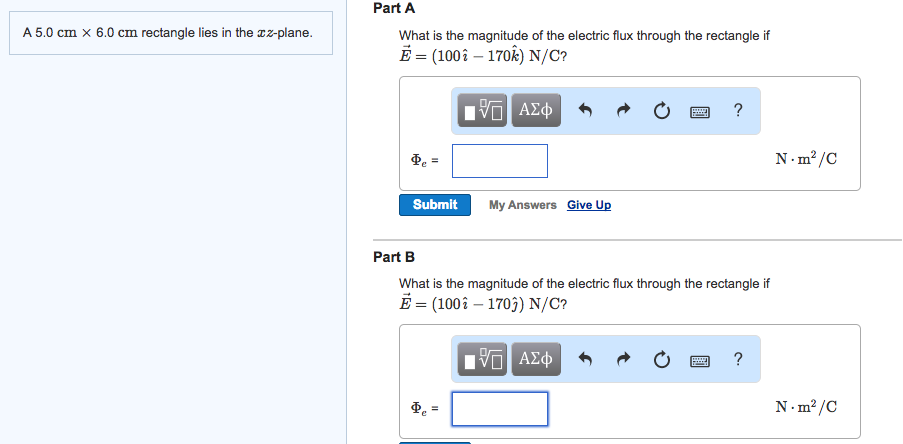Click Part B redo arrow
903x444 pixels.
point(624,359)
